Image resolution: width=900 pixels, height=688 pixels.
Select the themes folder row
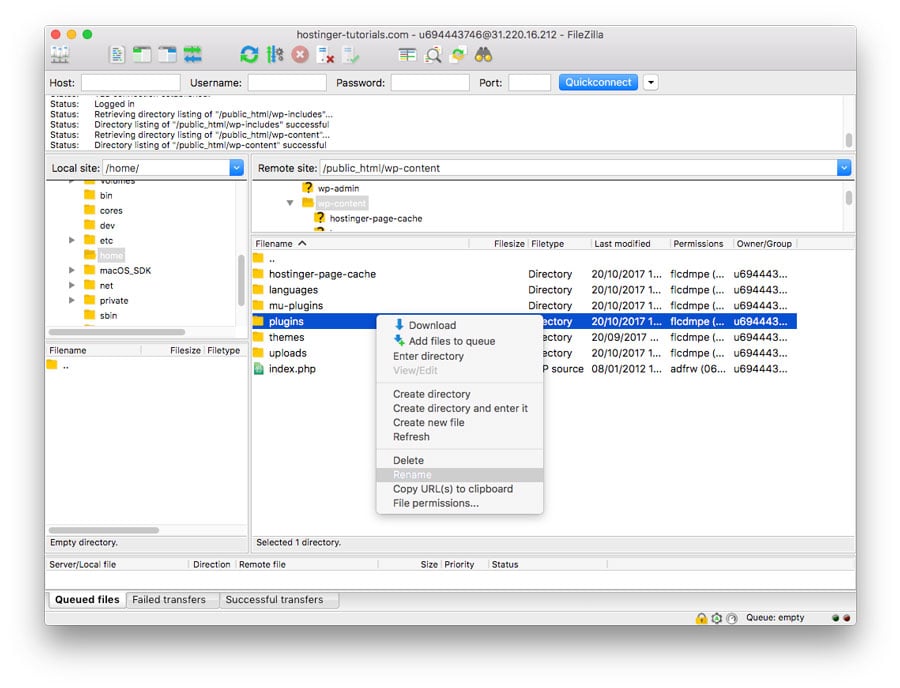[x=524, y=337]
